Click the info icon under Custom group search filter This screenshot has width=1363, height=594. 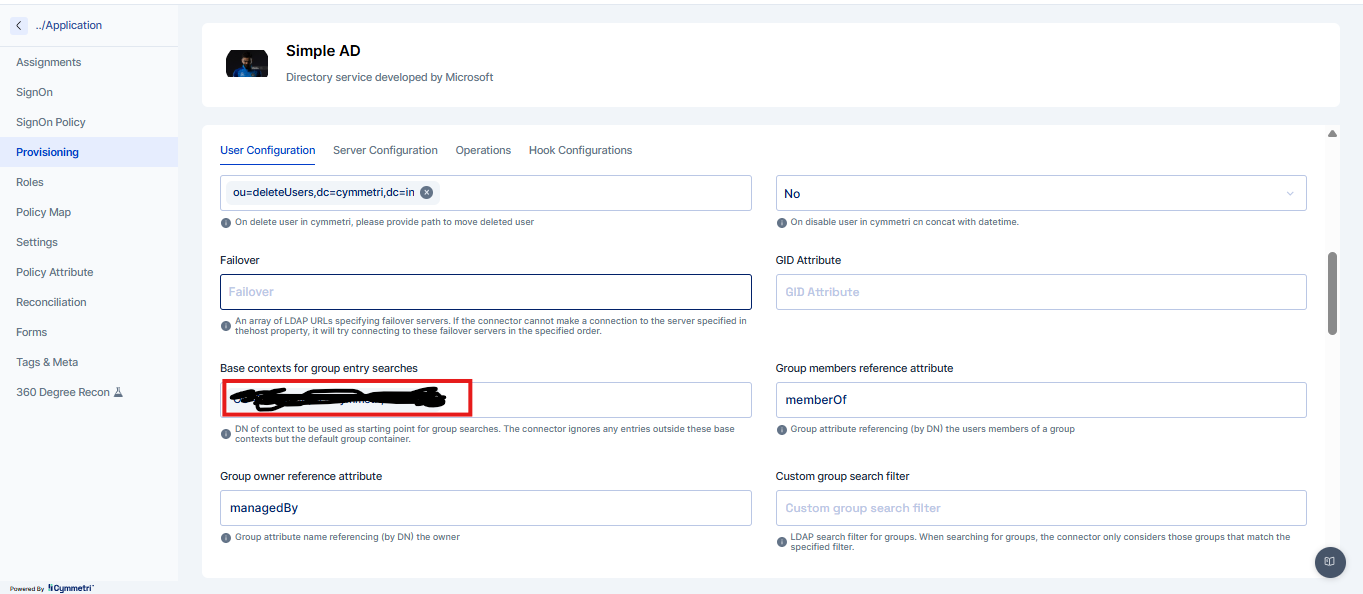click(x=781, y=538)
